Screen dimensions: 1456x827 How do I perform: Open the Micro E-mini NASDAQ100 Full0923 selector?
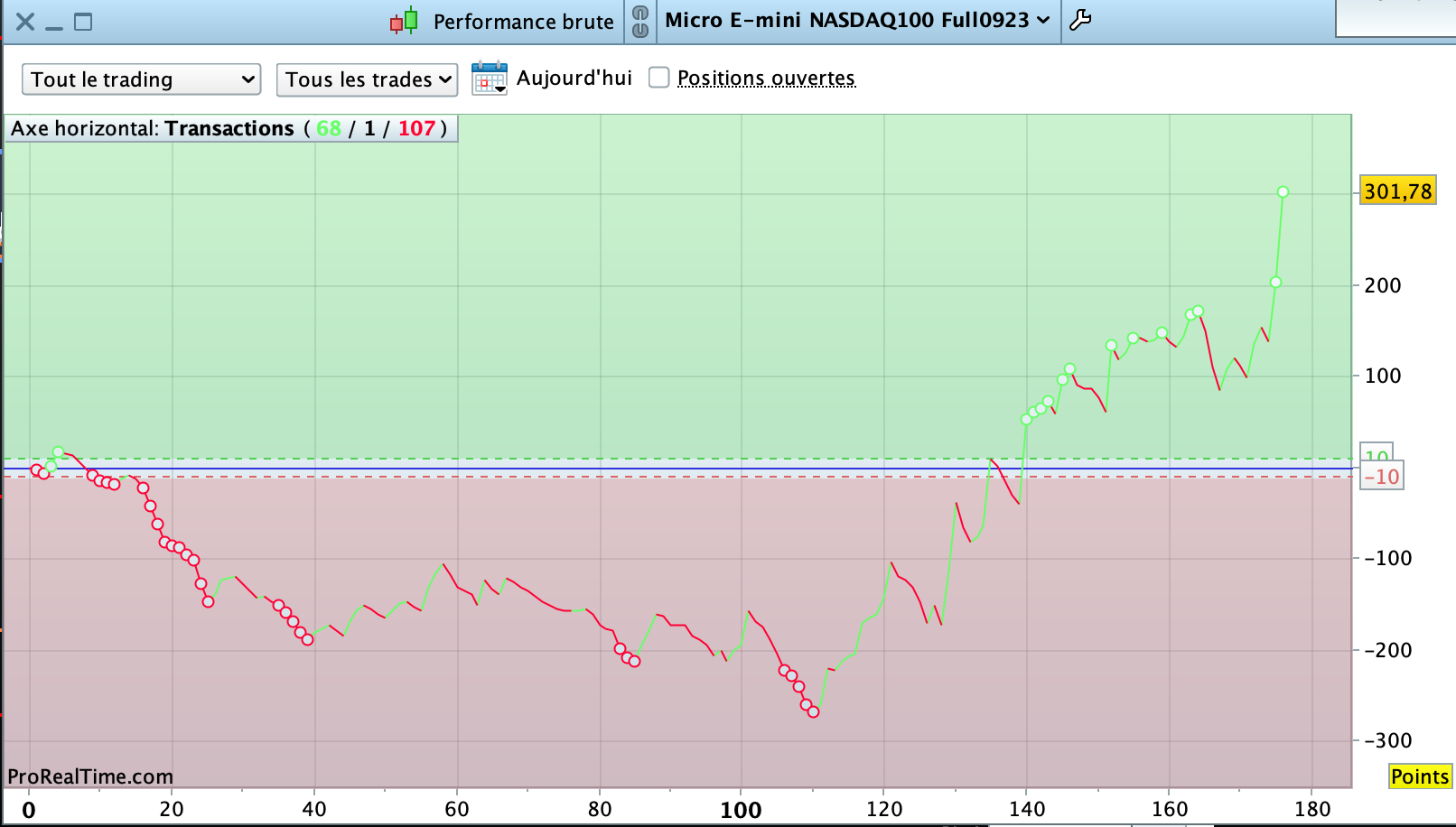[857, 20]
